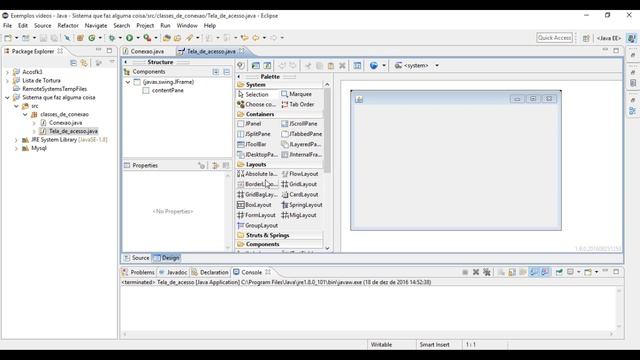This screenshot has width=640, height=360.
Task: Click Java EE perspective button
Action: (x=609, y=38)
